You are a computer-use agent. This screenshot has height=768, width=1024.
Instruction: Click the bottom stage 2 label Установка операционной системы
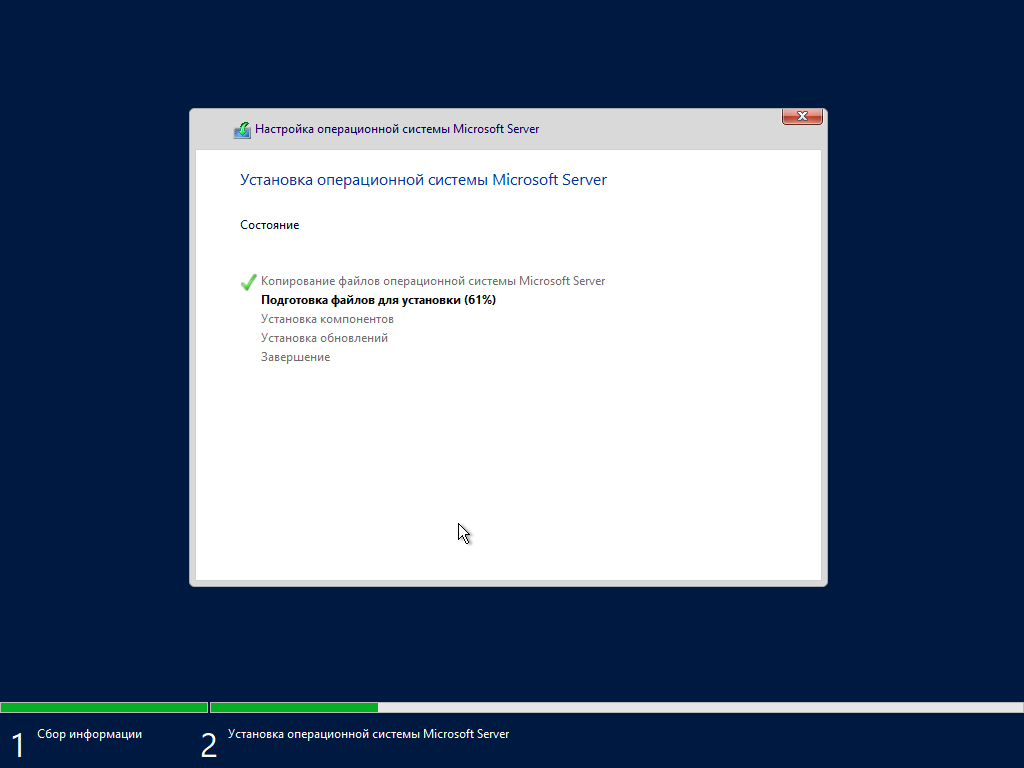pyautogui.click(x=368, y=734)
